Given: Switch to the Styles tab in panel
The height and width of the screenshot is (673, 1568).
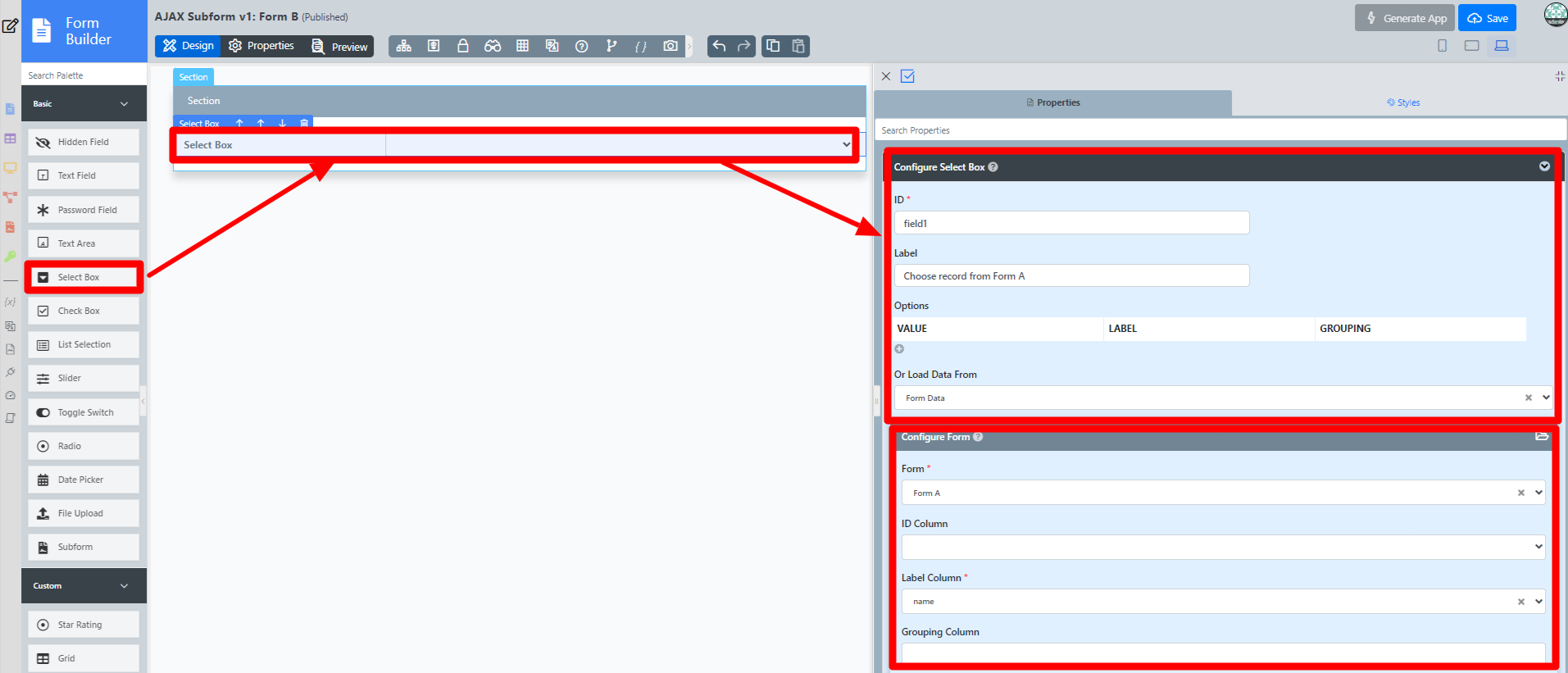Looking at the screenshot, I should [x=1402, y=102].
